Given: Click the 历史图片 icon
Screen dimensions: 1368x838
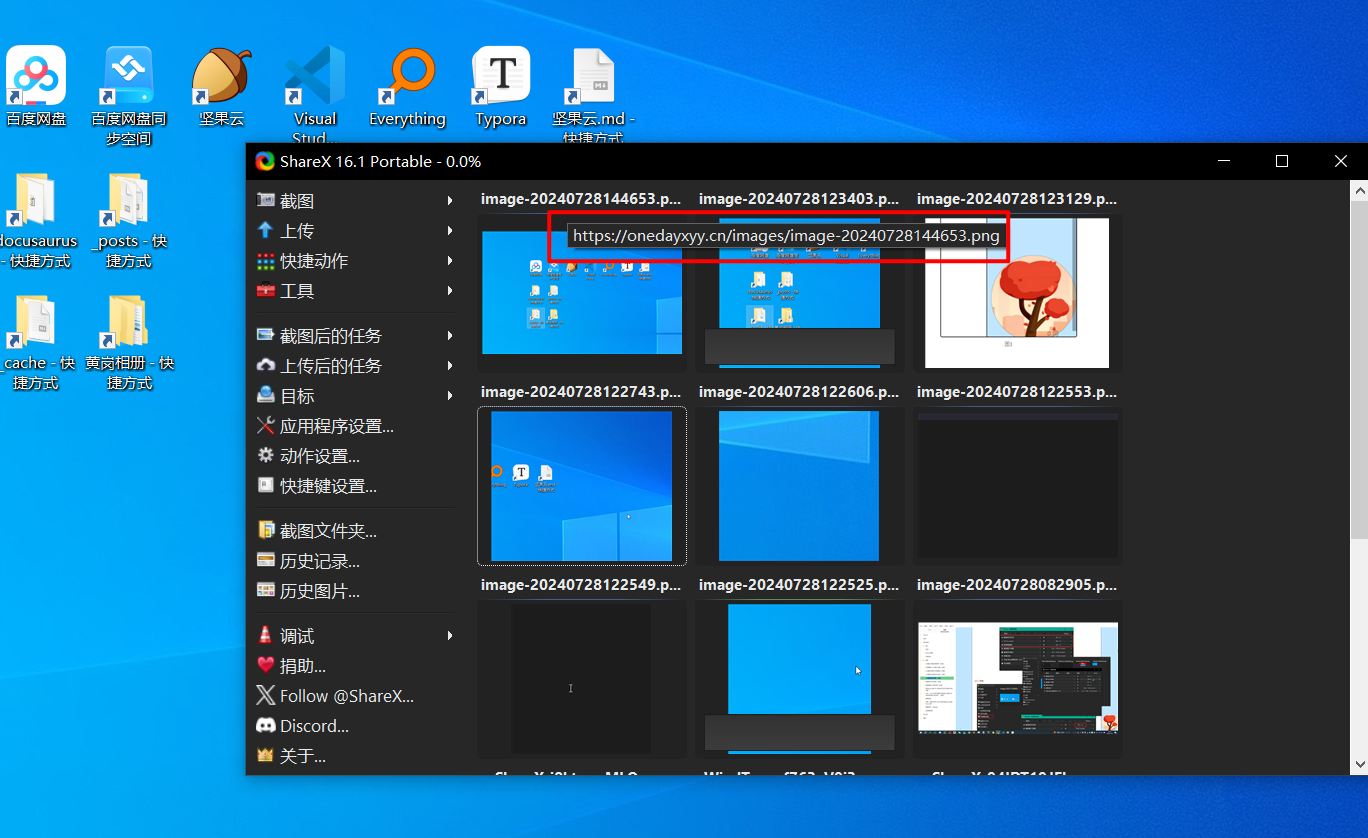Looking at the screenshot, I should [265, 590].
